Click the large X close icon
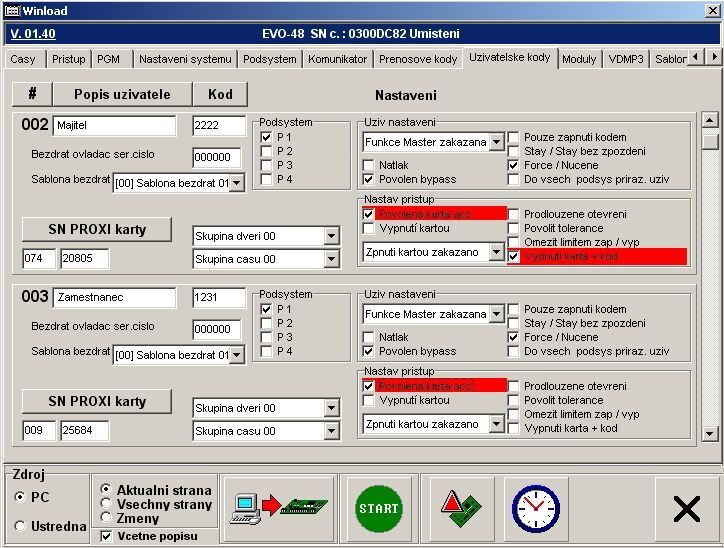The width and height of the screenshot is (724, 548). click(x=686, y=509)
